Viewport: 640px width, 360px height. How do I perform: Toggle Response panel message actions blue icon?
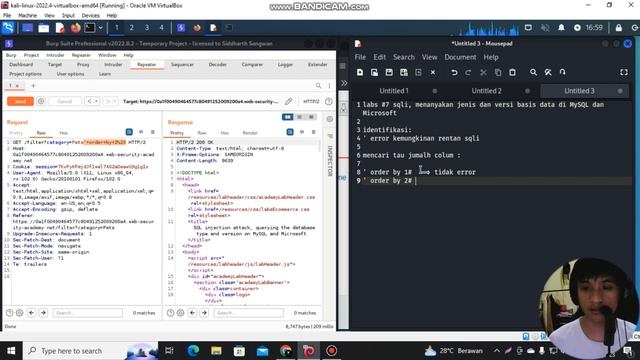pyautogui.click(x=290, y=132)
